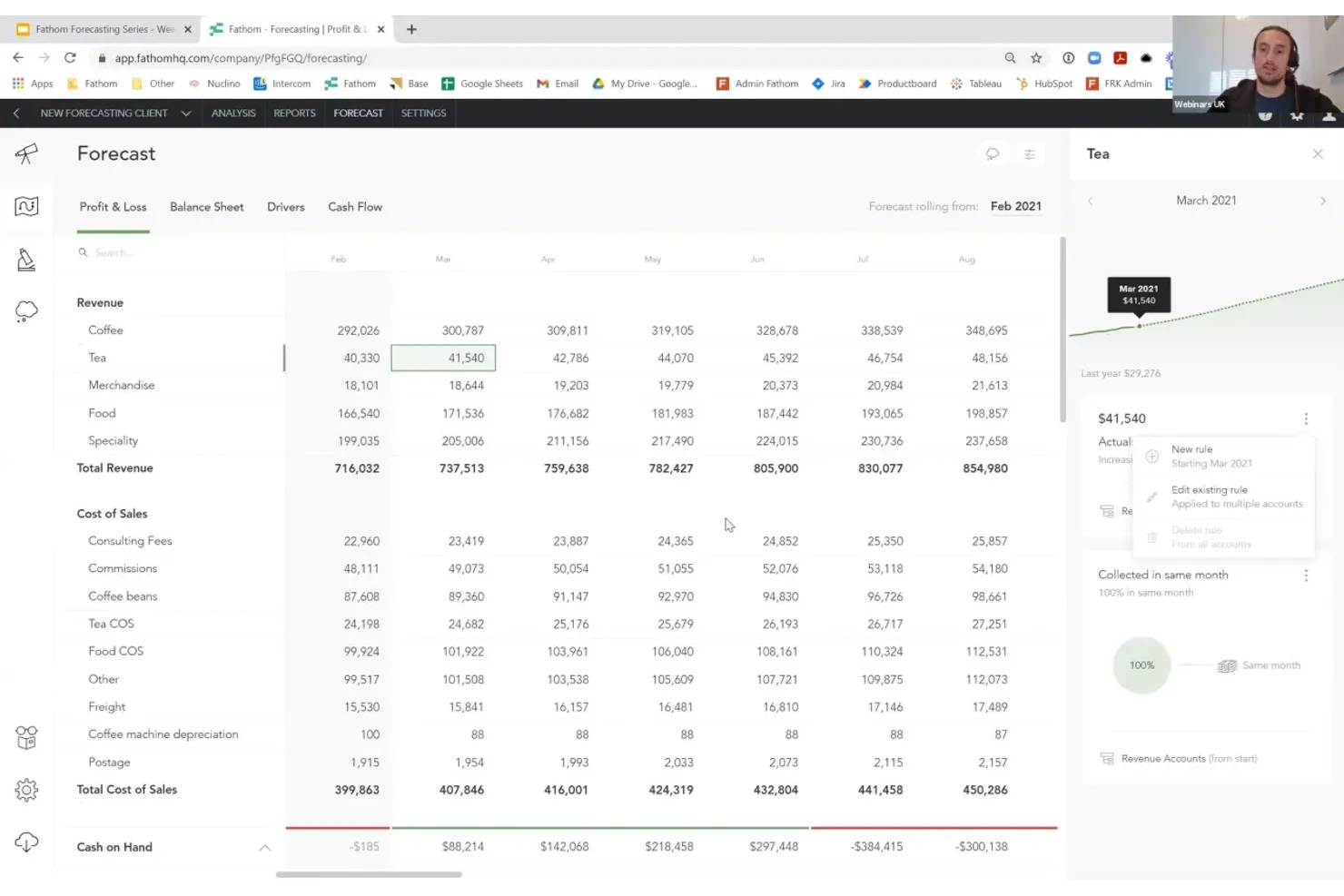Expand the NEW FORECASTING CLIENT dropdown

point(186,113)
